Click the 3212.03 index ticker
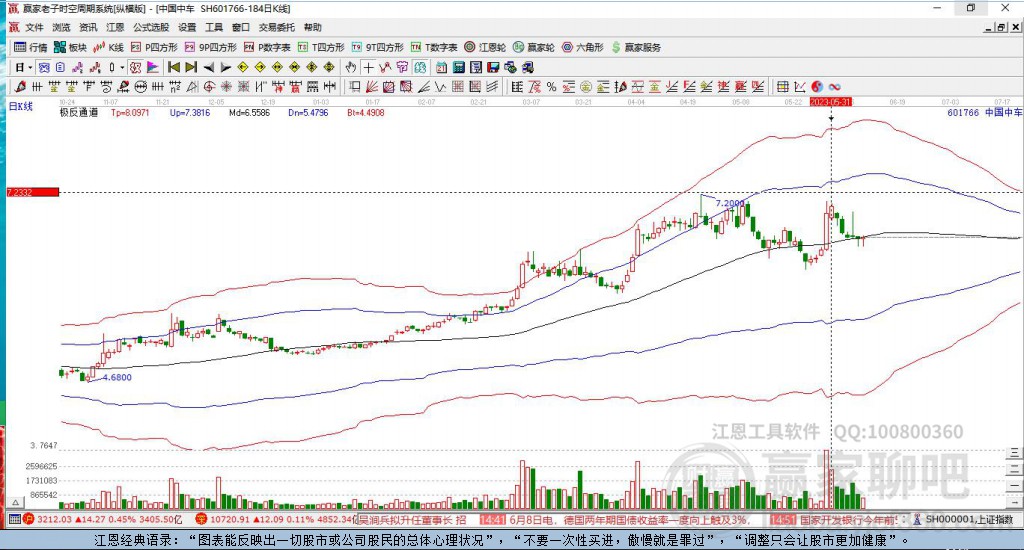 54,519
